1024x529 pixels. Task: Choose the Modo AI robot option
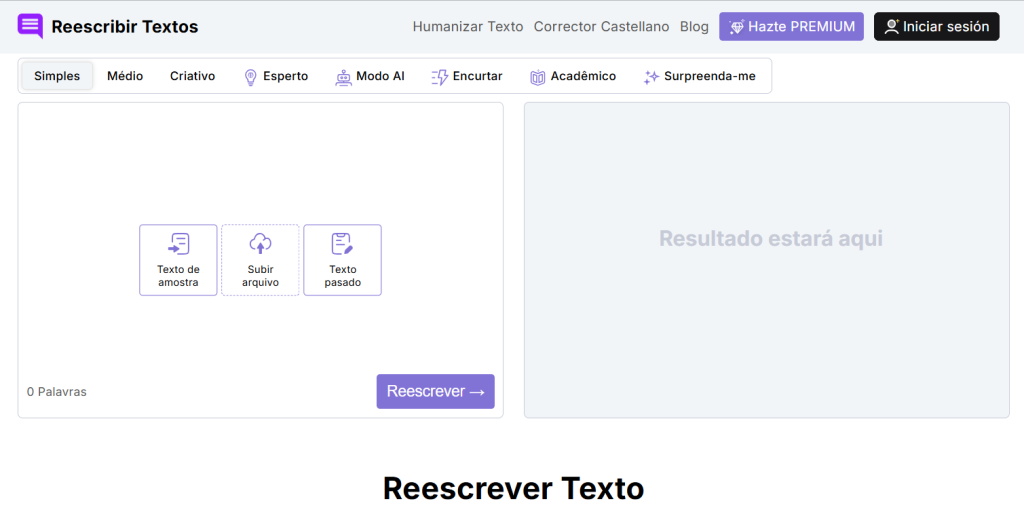[369, 76]
